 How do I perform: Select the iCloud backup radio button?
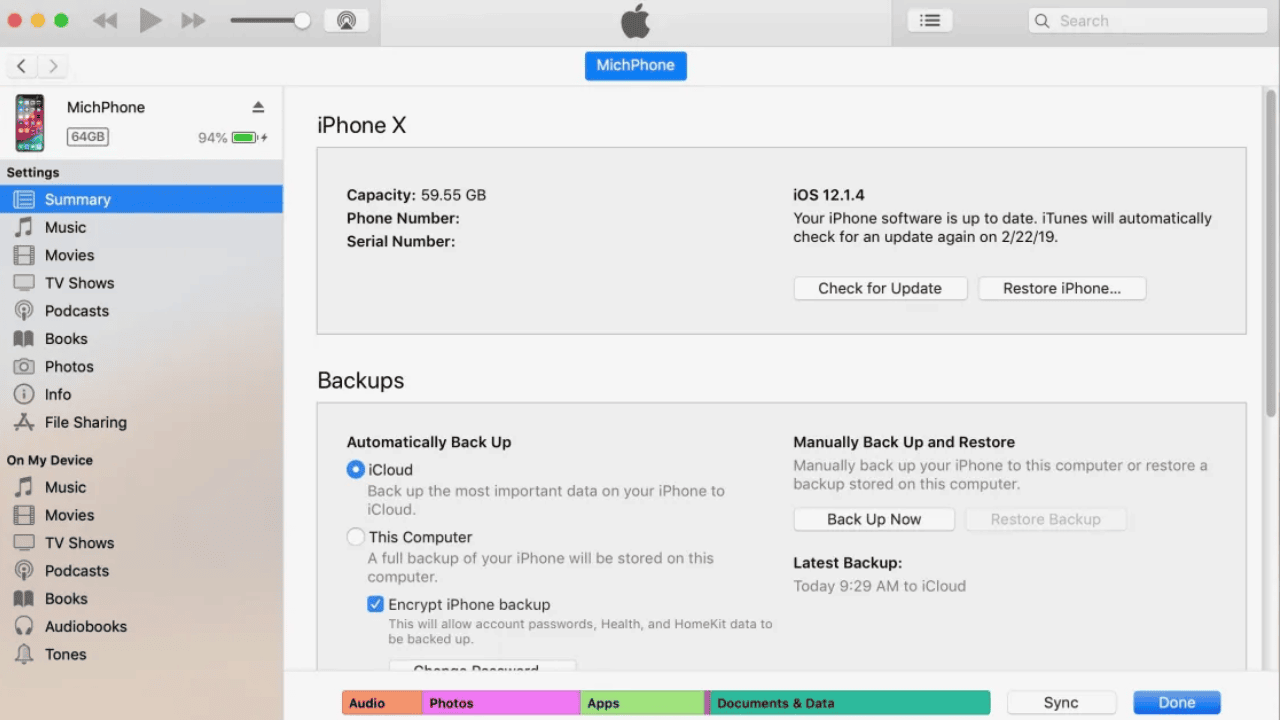[x=355, y=469]
